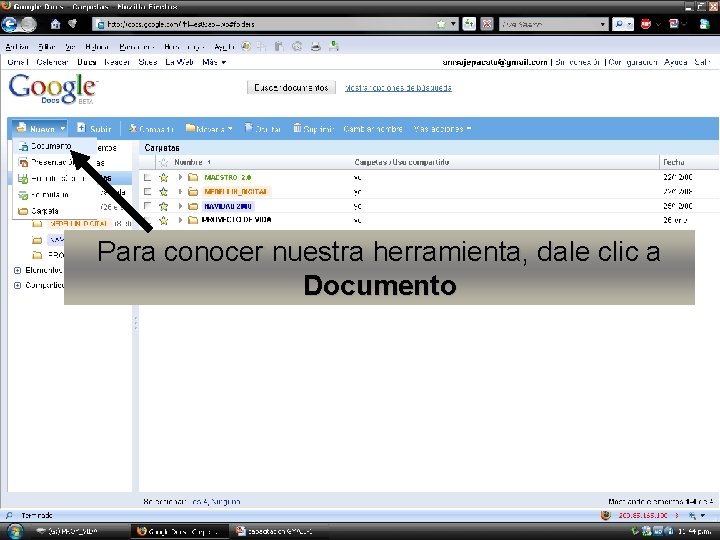
Task: Click the browser Back arrow button
Action: (x=9, y=24)
